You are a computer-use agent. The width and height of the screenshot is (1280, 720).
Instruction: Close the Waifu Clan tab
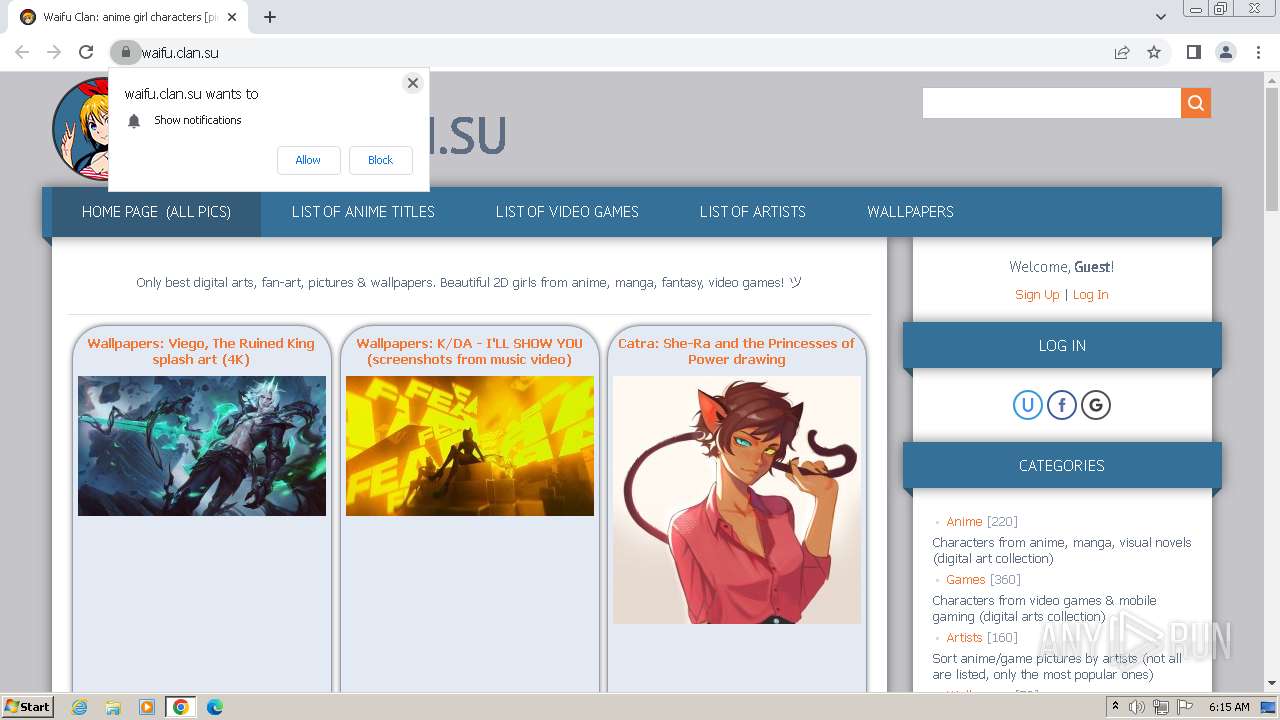232,17
